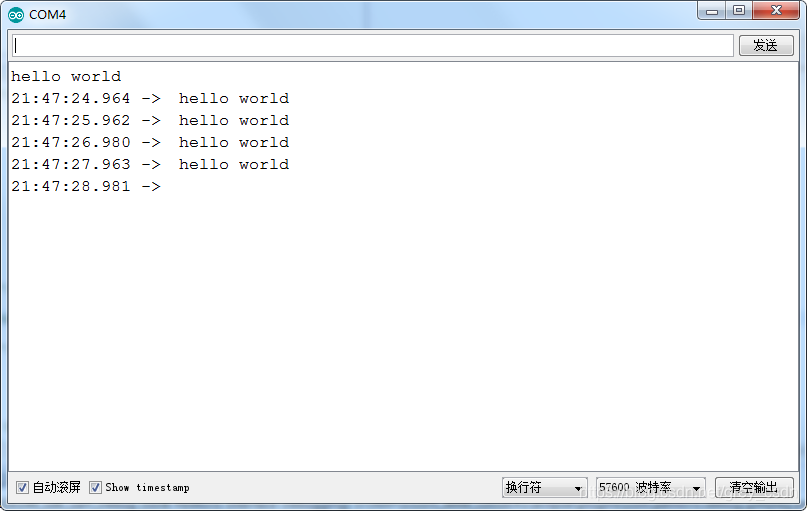807x511 pixels.
Task: Click the first untimestamped hello world line
Action: (x=66, y=77)
